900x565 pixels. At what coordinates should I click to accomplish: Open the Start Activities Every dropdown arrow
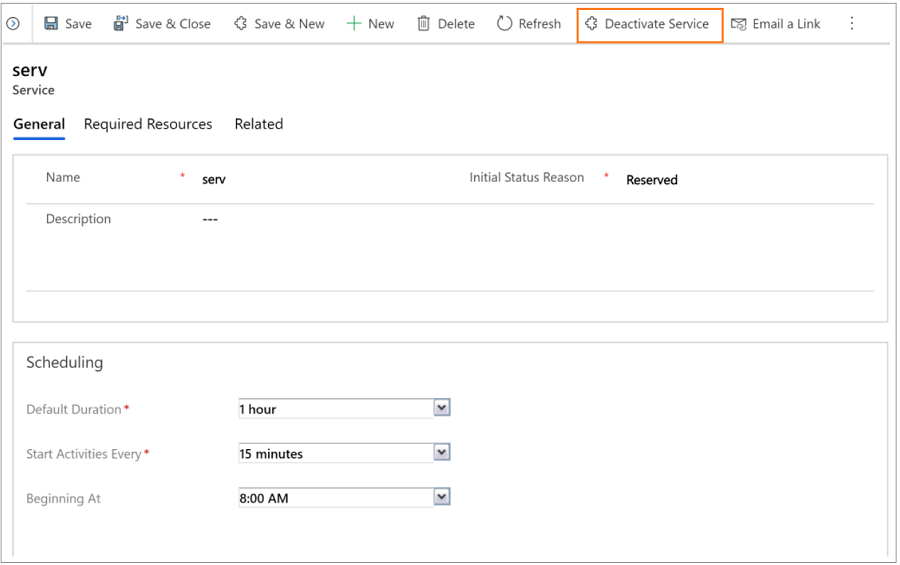(441, 452)
